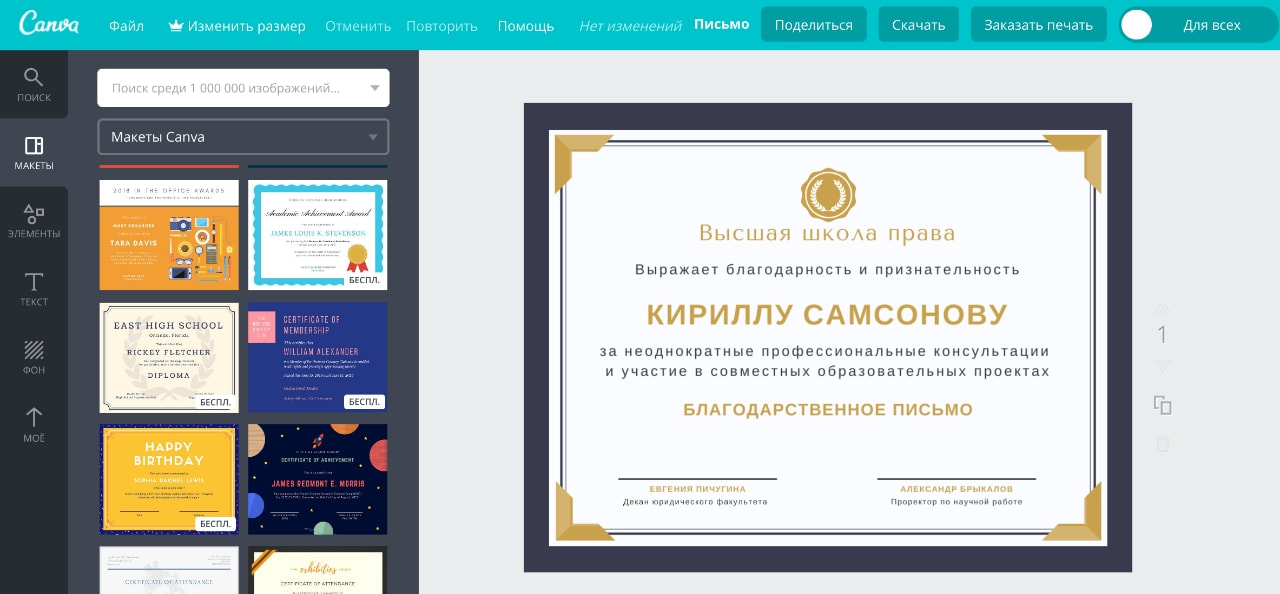The width and height of the screenshot is (1280, 594).
Task: Select the Декан юридического факультета text
Action: click(x=695, y=502)
